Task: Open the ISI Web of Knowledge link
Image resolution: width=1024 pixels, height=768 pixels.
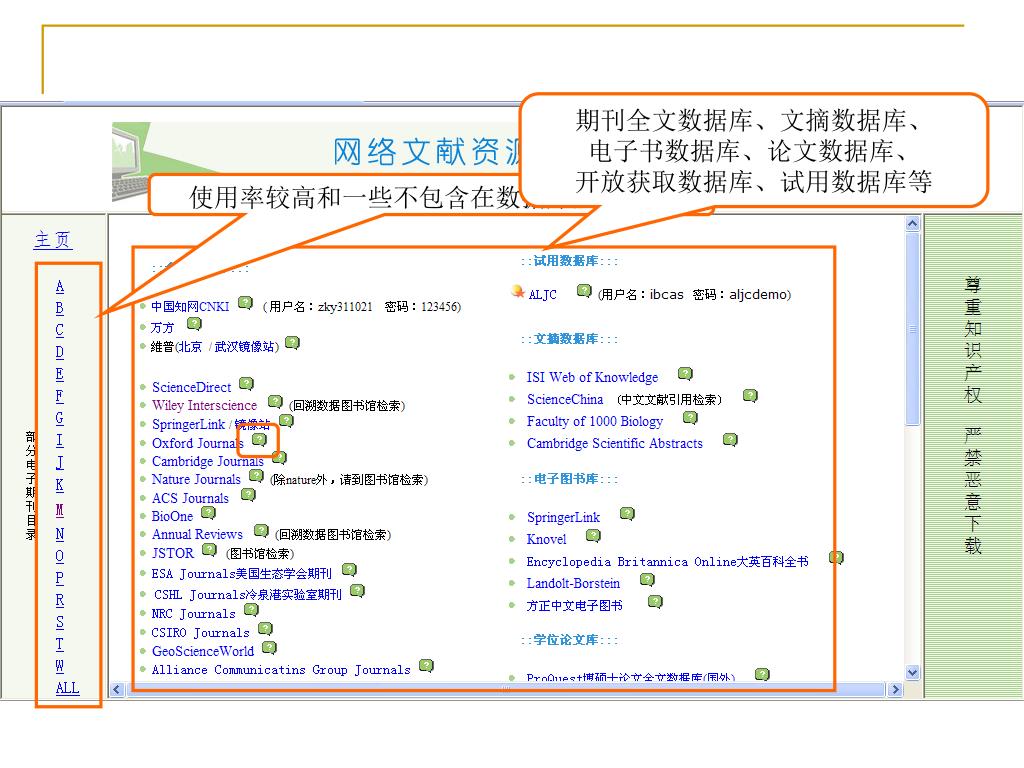Action: pyautogui.click(x=592, y=377)
